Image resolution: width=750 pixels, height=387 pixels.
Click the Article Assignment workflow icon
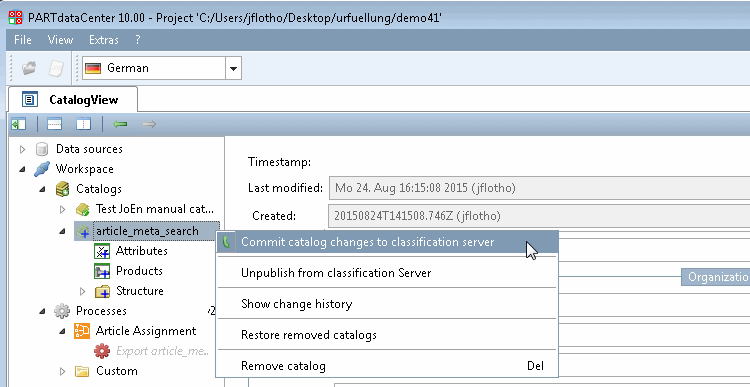click(82, 331)
